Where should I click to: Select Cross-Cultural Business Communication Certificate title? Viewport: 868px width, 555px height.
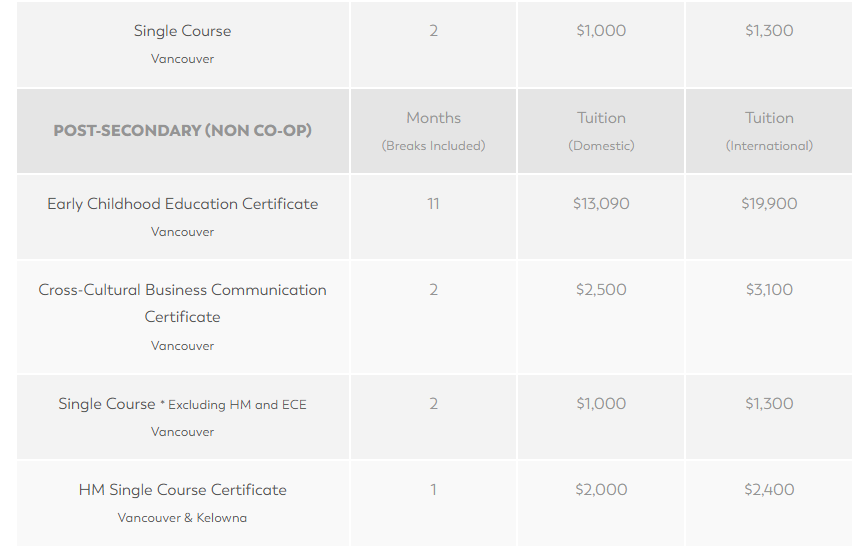tap(182, 303)
